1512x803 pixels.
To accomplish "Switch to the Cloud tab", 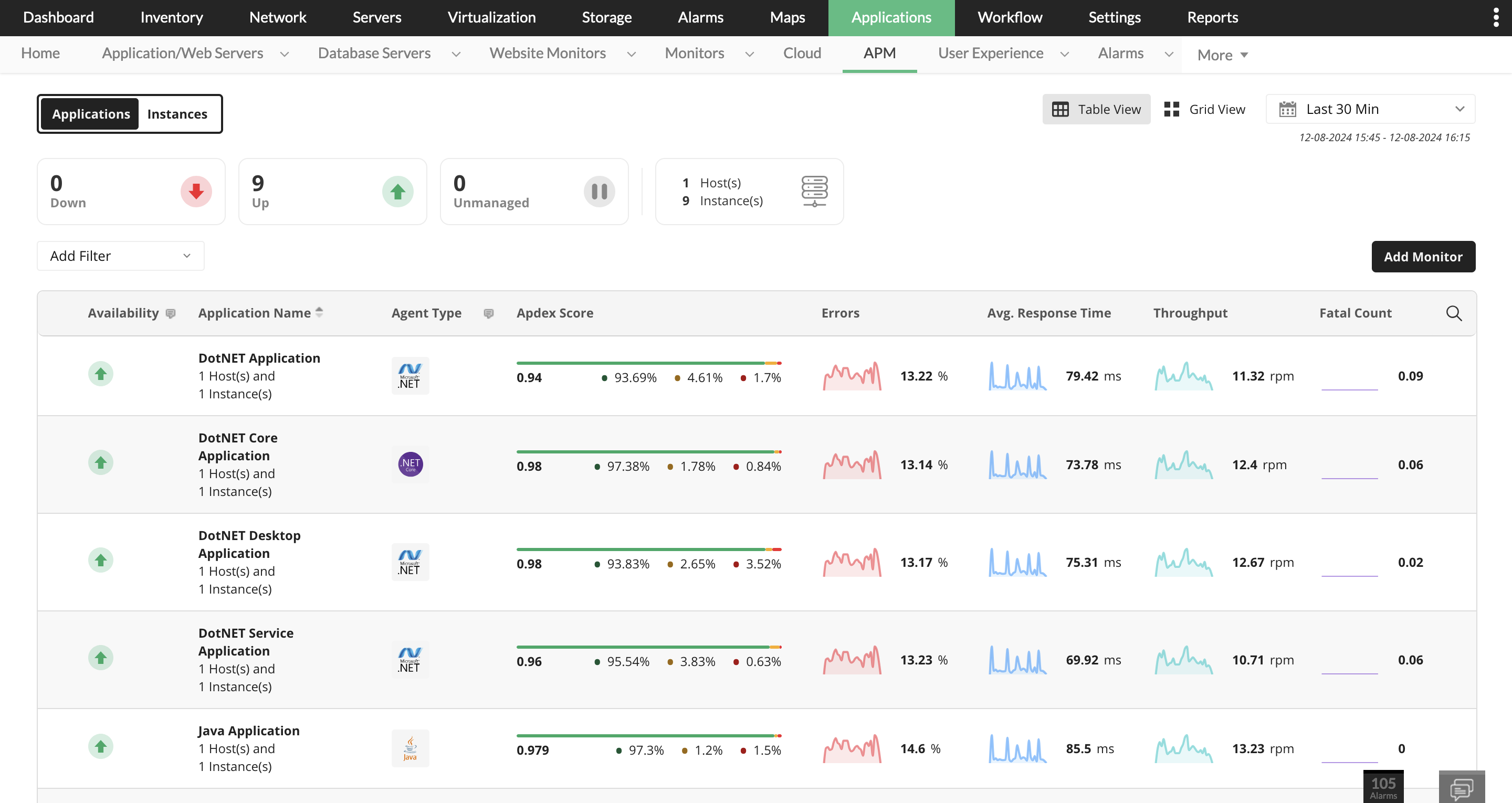I will pos(802,54).
